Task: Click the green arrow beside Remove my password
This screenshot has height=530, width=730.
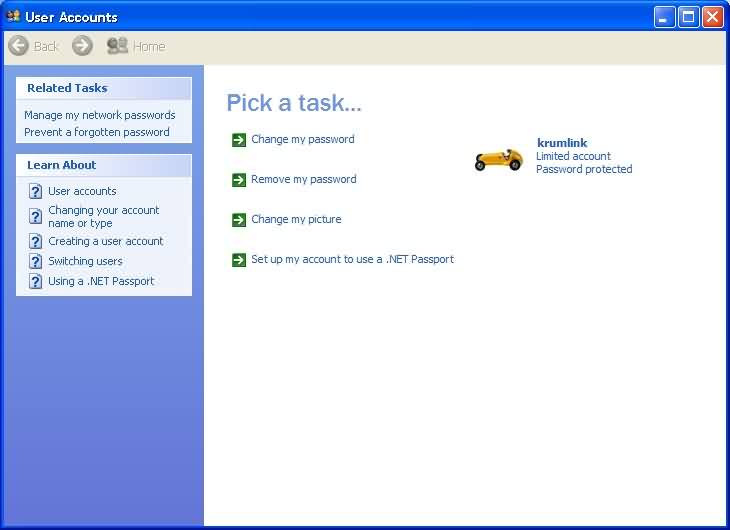Action: click(x=239, y=180)
